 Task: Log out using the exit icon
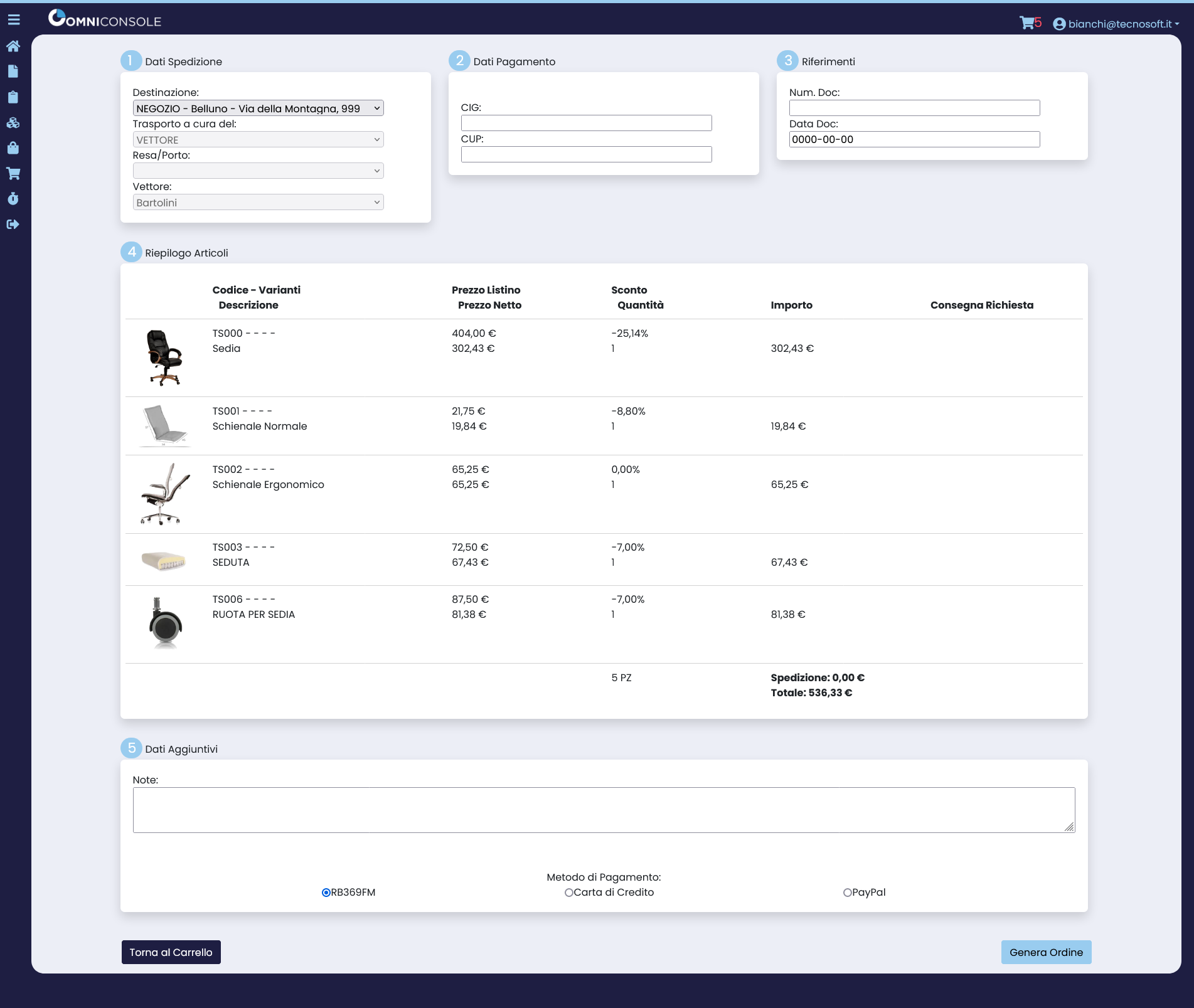point(13,224)
